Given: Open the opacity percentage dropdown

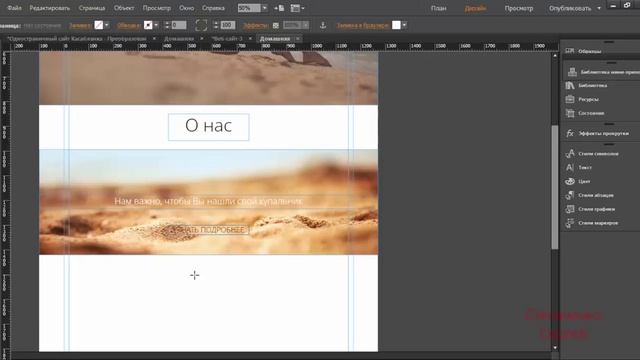Looking at the screenshot, I should [305, 25].
